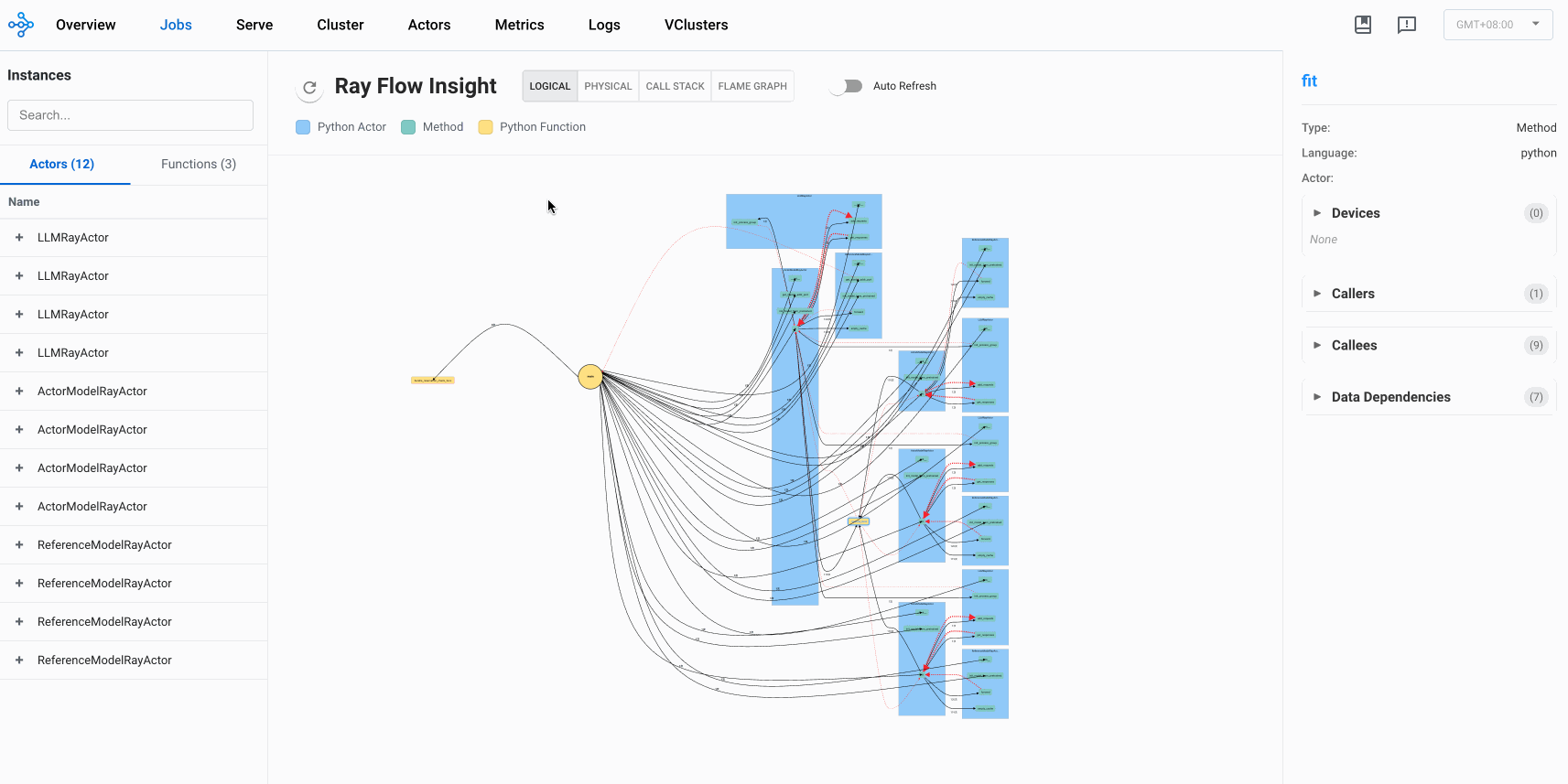
Task: Select the PHYSICAL view toggle button
Action: (608, 86)
